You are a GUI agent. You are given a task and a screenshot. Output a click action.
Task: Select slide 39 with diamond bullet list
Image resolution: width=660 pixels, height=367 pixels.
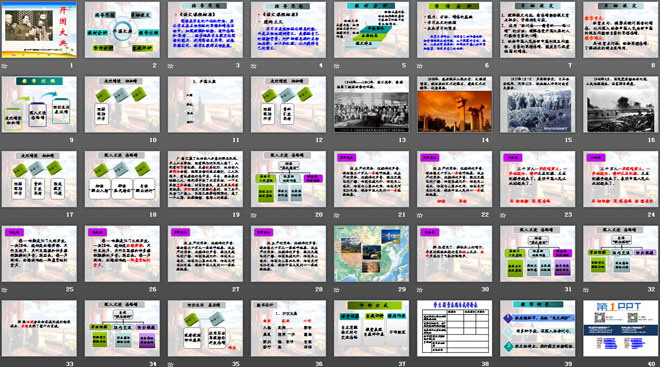pyautogui.click(x=538, y=328)
